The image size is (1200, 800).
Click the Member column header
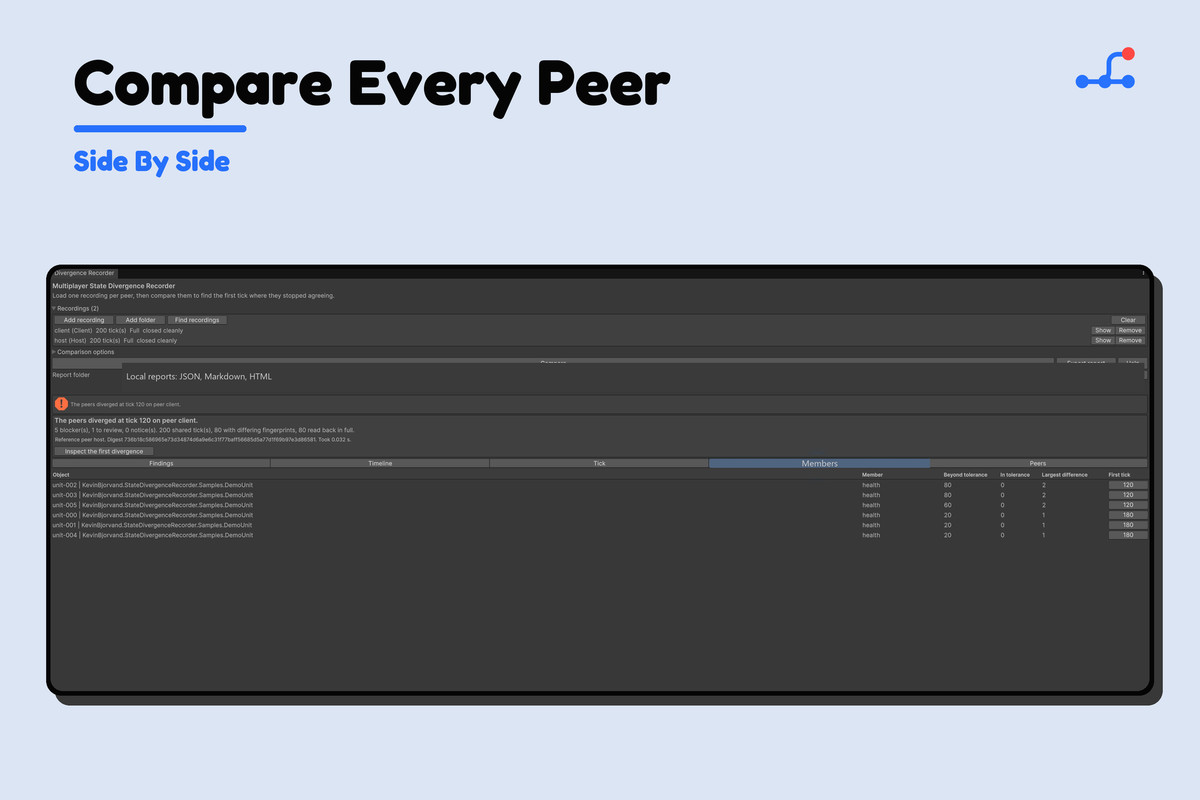click(x=873, y=474)
